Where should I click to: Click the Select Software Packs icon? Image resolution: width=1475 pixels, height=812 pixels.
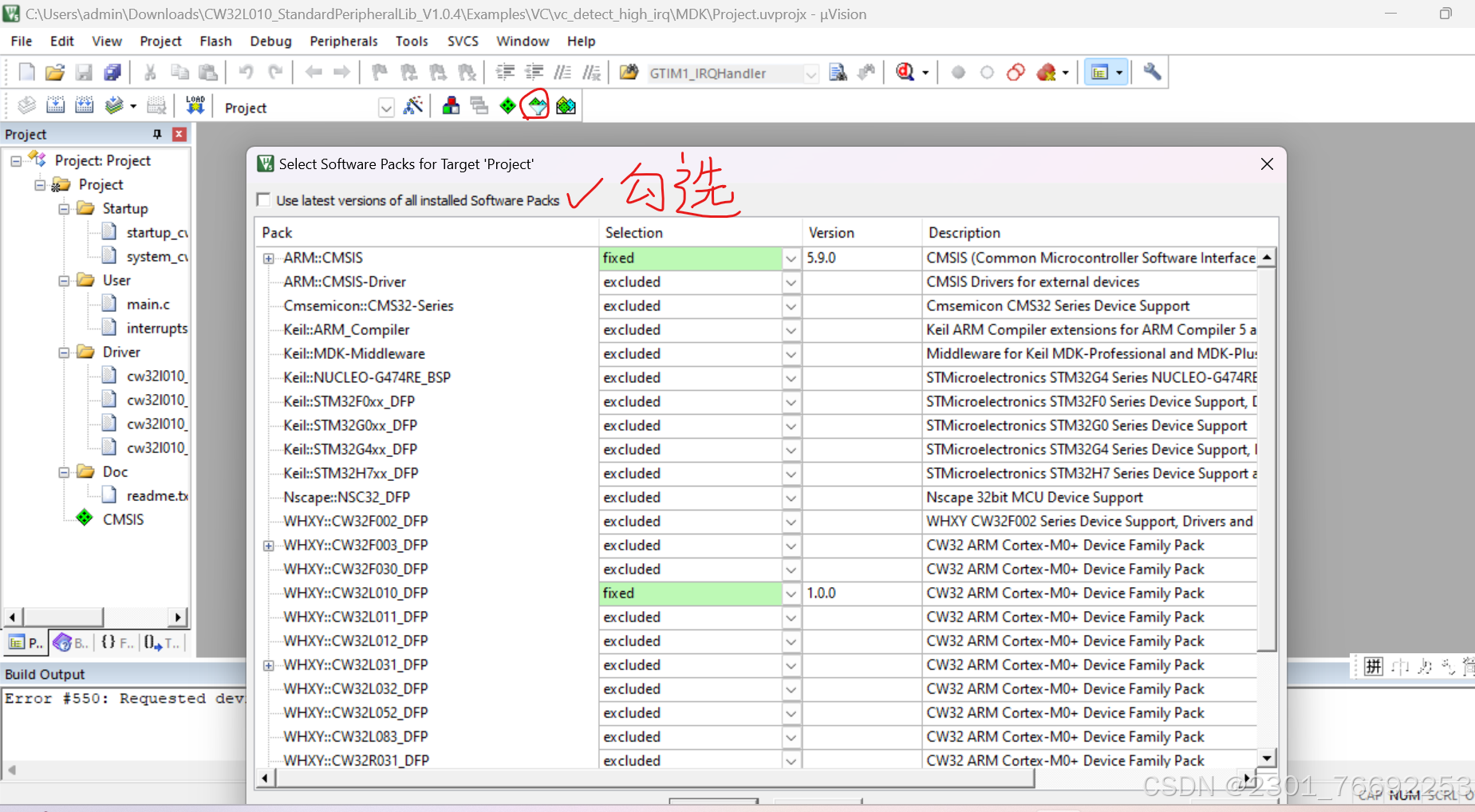pyautogui.click(x=537, y=105)
